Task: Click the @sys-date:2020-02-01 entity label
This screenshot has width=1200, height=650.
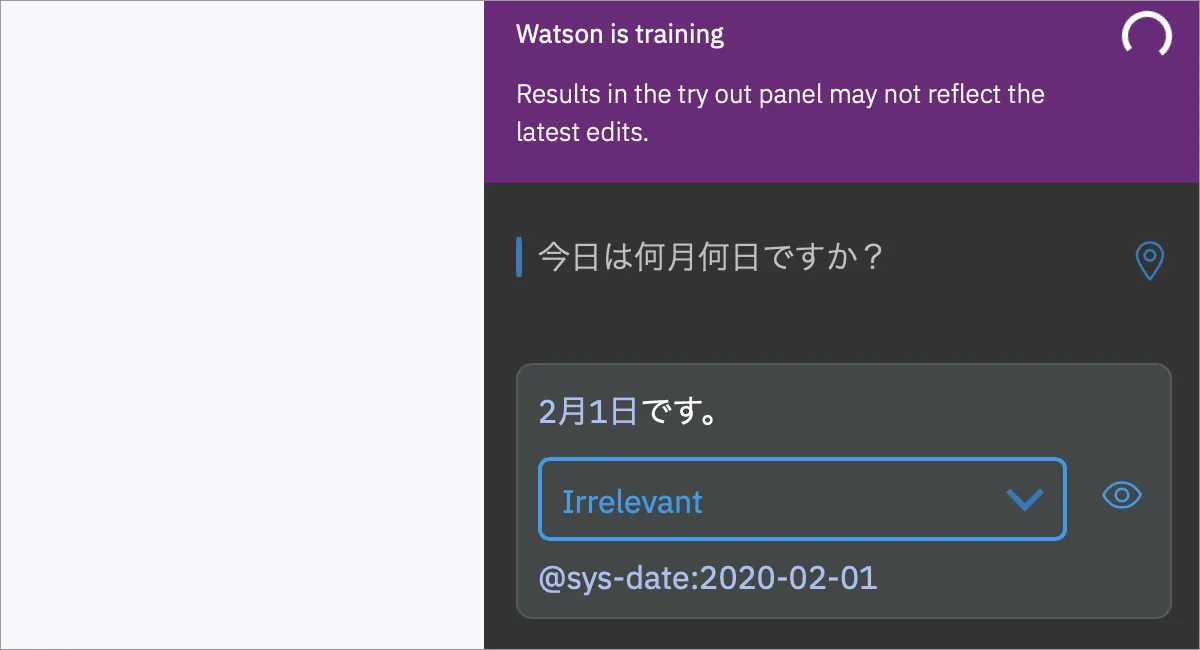Action: click(708, 578)
